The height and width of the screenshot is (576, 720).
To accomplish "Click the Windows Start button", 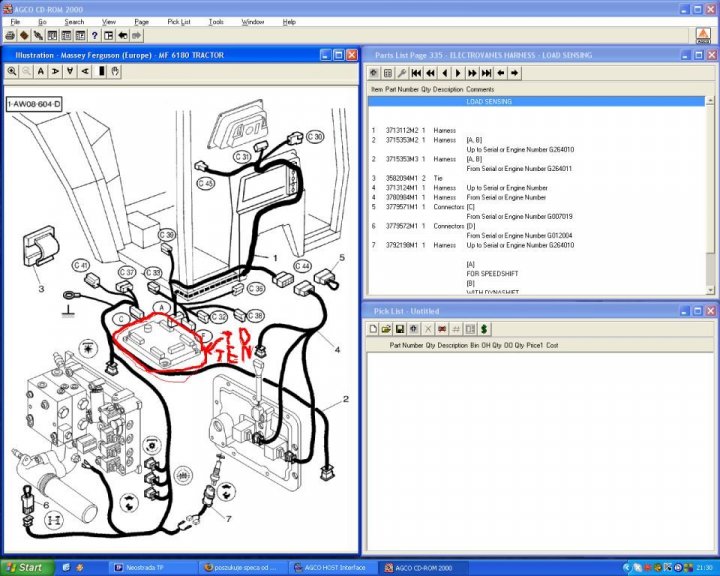I will pyautogui.click(x=24, y=567).
